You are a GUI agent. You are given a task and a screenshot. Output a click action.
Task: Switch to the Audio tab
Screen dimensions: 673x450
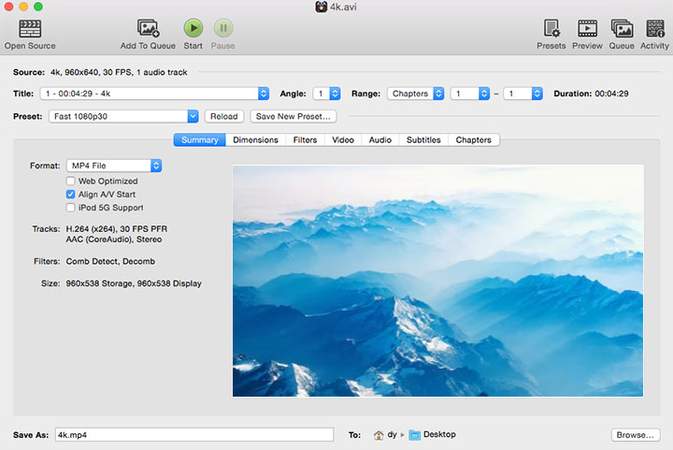click(380, 140)
